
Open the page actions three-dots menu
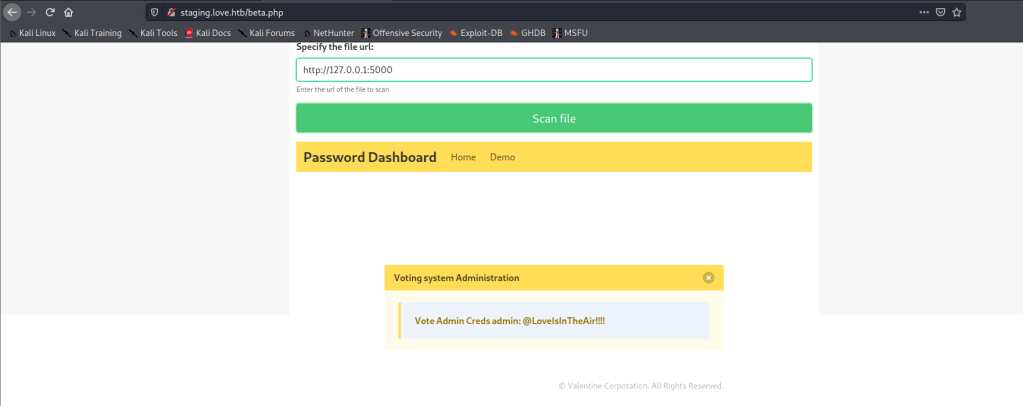922,13
